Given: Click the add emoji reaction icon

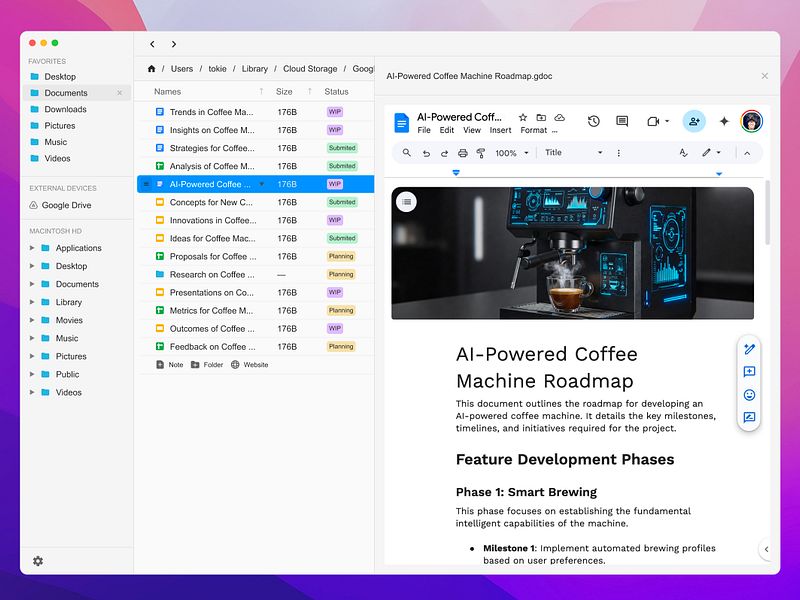Looking at the screenshot, I should click(x=749, y=395).
